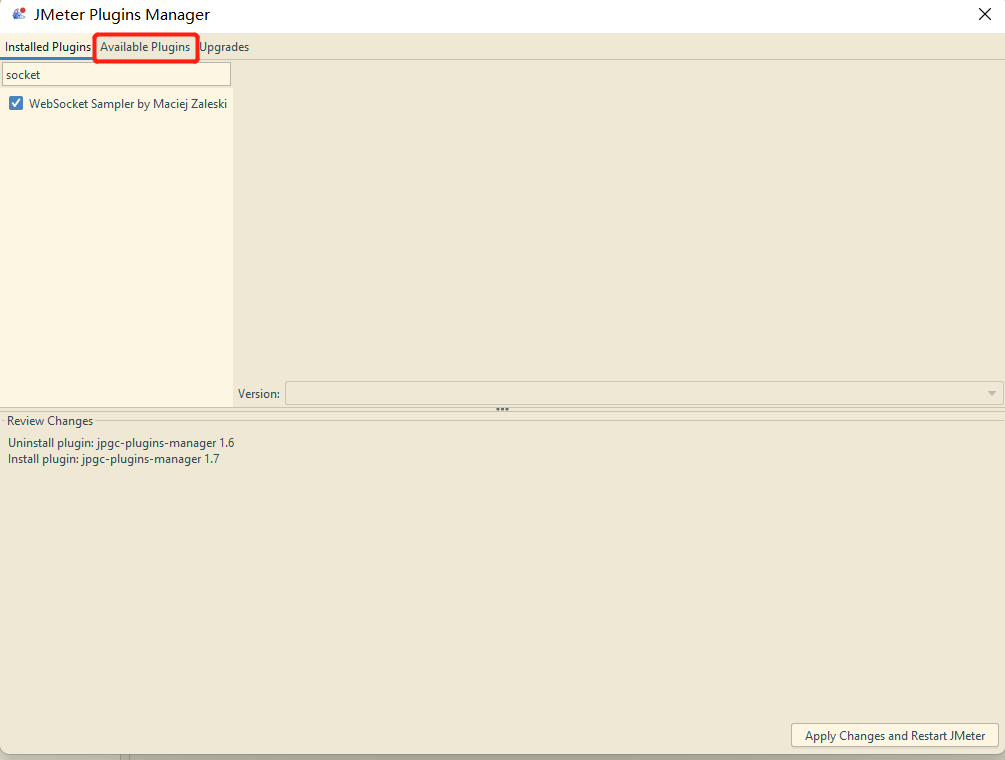This screenshot has height=760, width=1005.
Task: Click the 'Uninstall plugin: jpgc-plugins-manager 1.6' line
Action: [121, 443]
